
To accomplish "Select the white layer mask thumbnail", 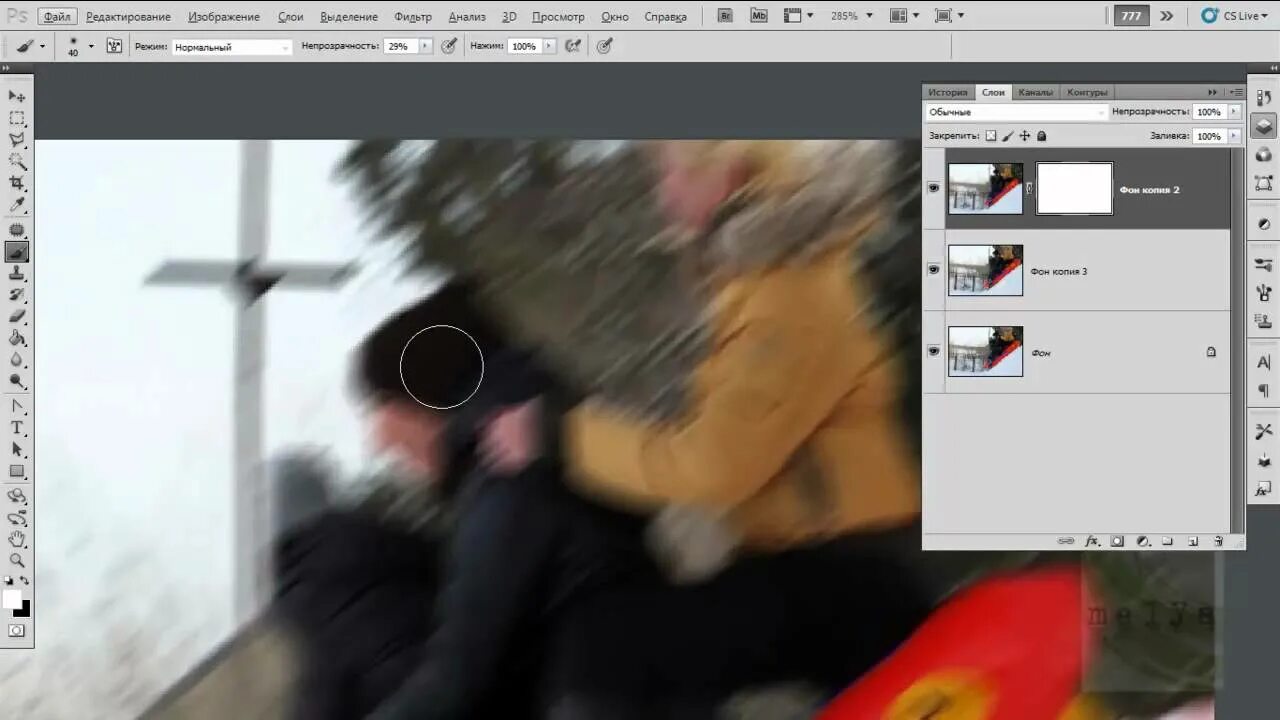I will pos(1074,188).
